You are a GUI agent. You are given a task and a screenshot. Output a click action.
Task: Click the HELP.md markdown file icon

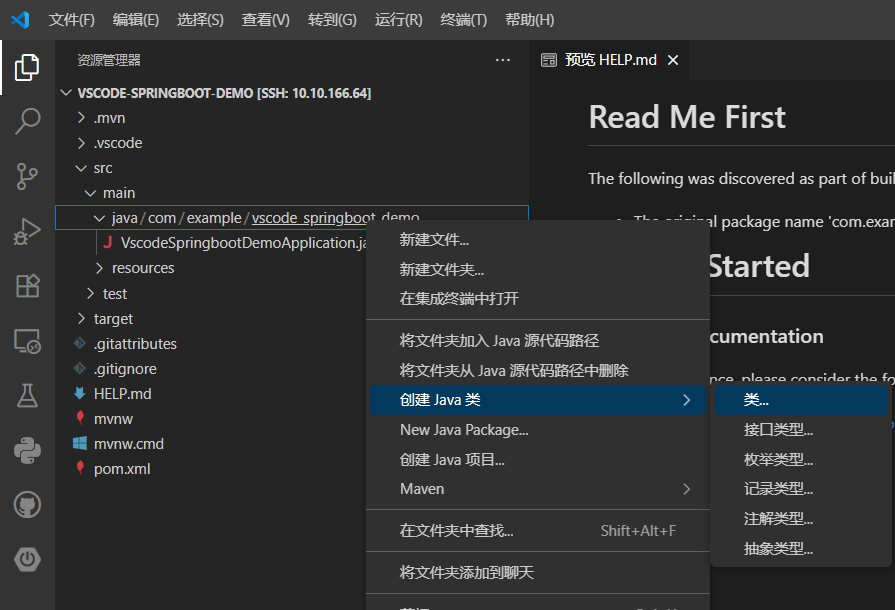[80, 394]
